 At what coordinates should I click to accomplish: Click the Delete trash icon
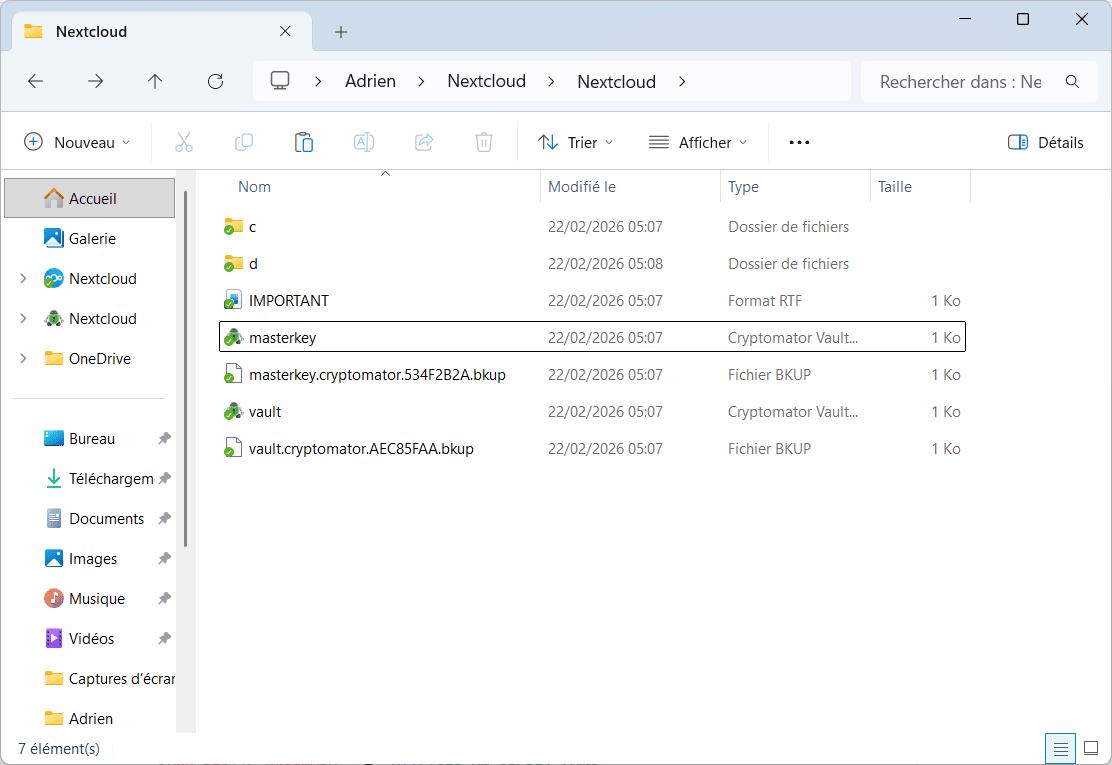pyautogui.click(x=484, y=142)
